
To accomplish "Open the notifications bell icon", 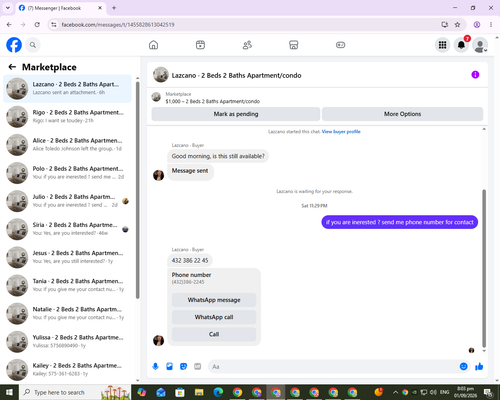I will click(x=461, y=45).
